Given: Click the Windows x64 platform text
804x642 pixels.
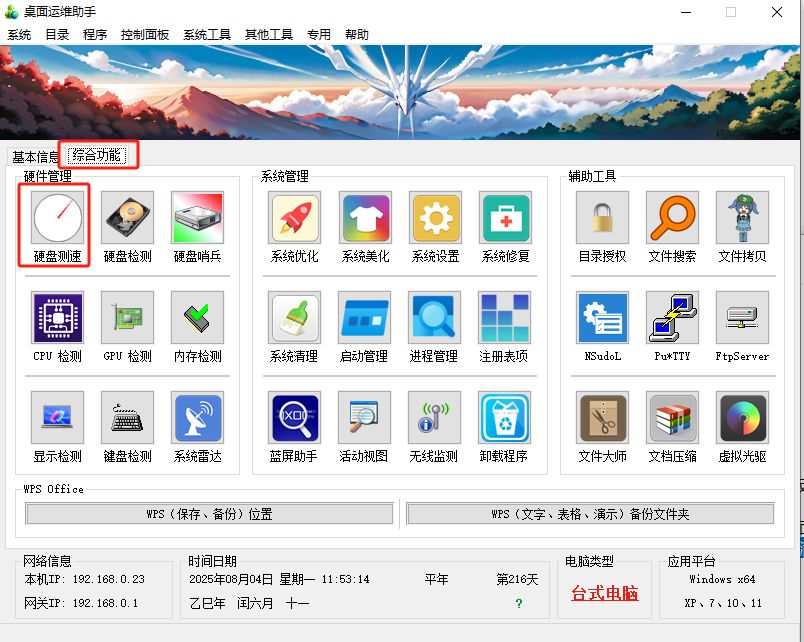Looking at the screenshot, I should click(722, 579).
